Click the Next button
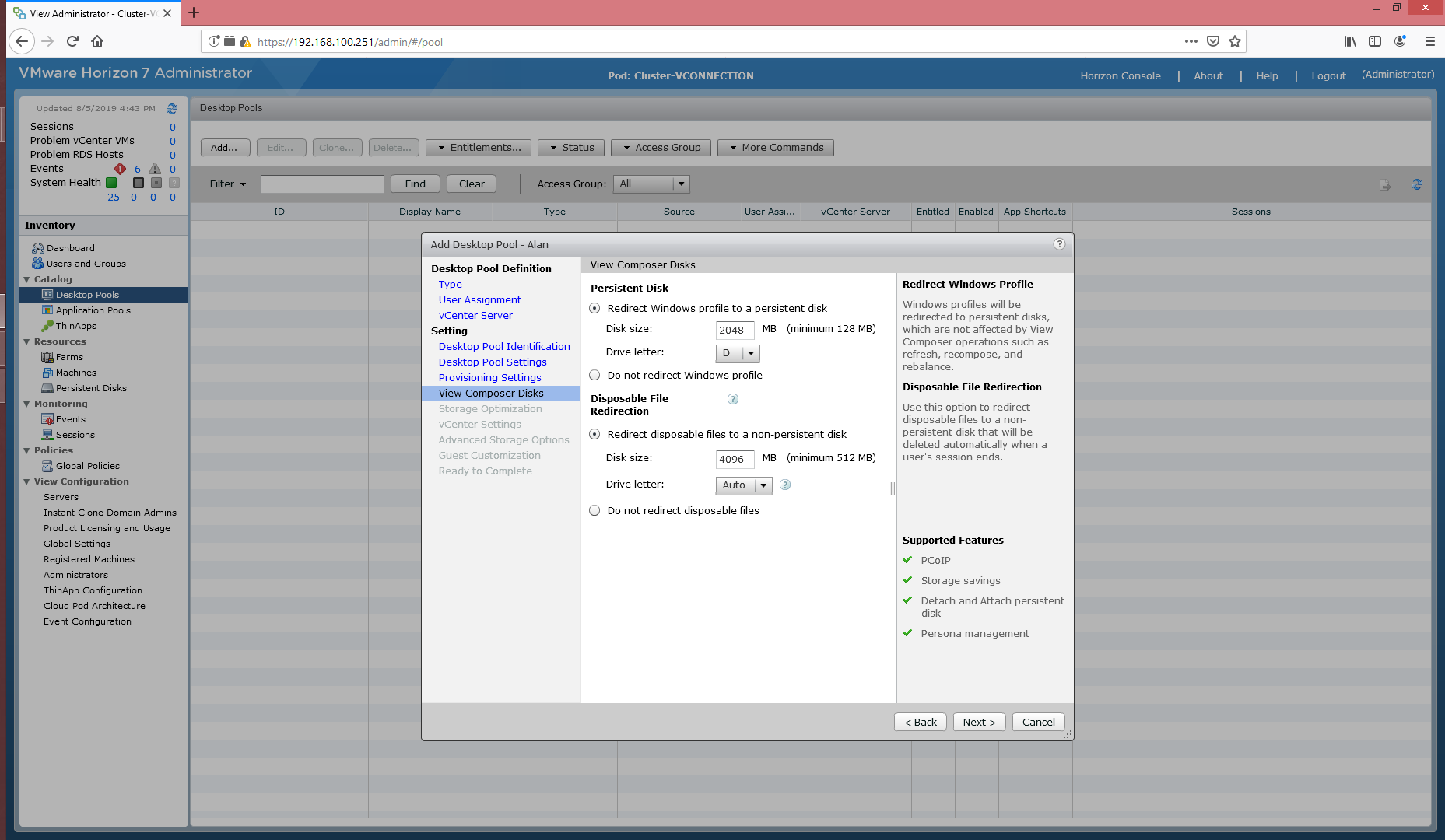 coord(978,723)
